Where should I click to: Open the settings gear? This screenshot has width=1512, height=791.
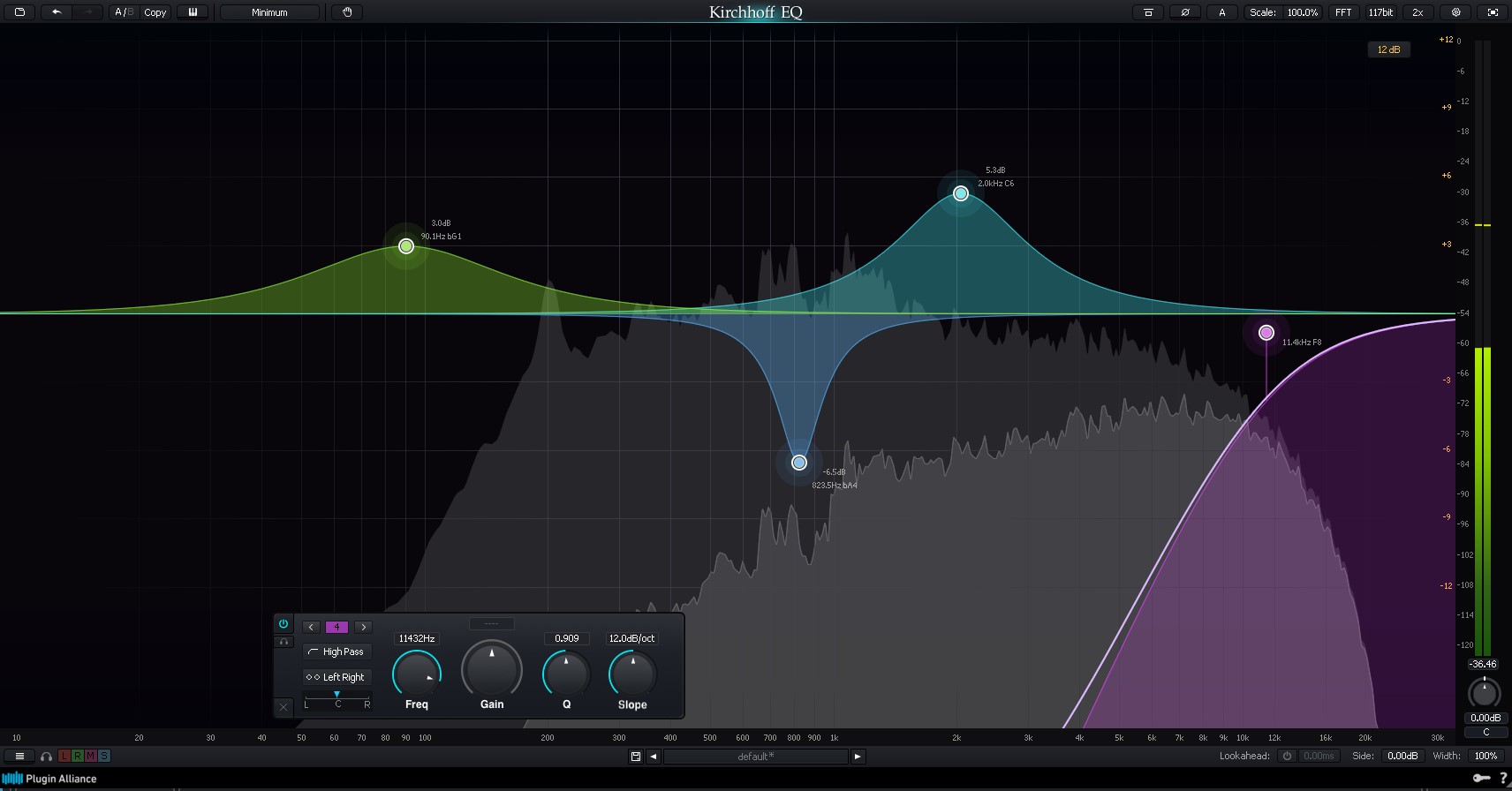(x=1456, y=12)
